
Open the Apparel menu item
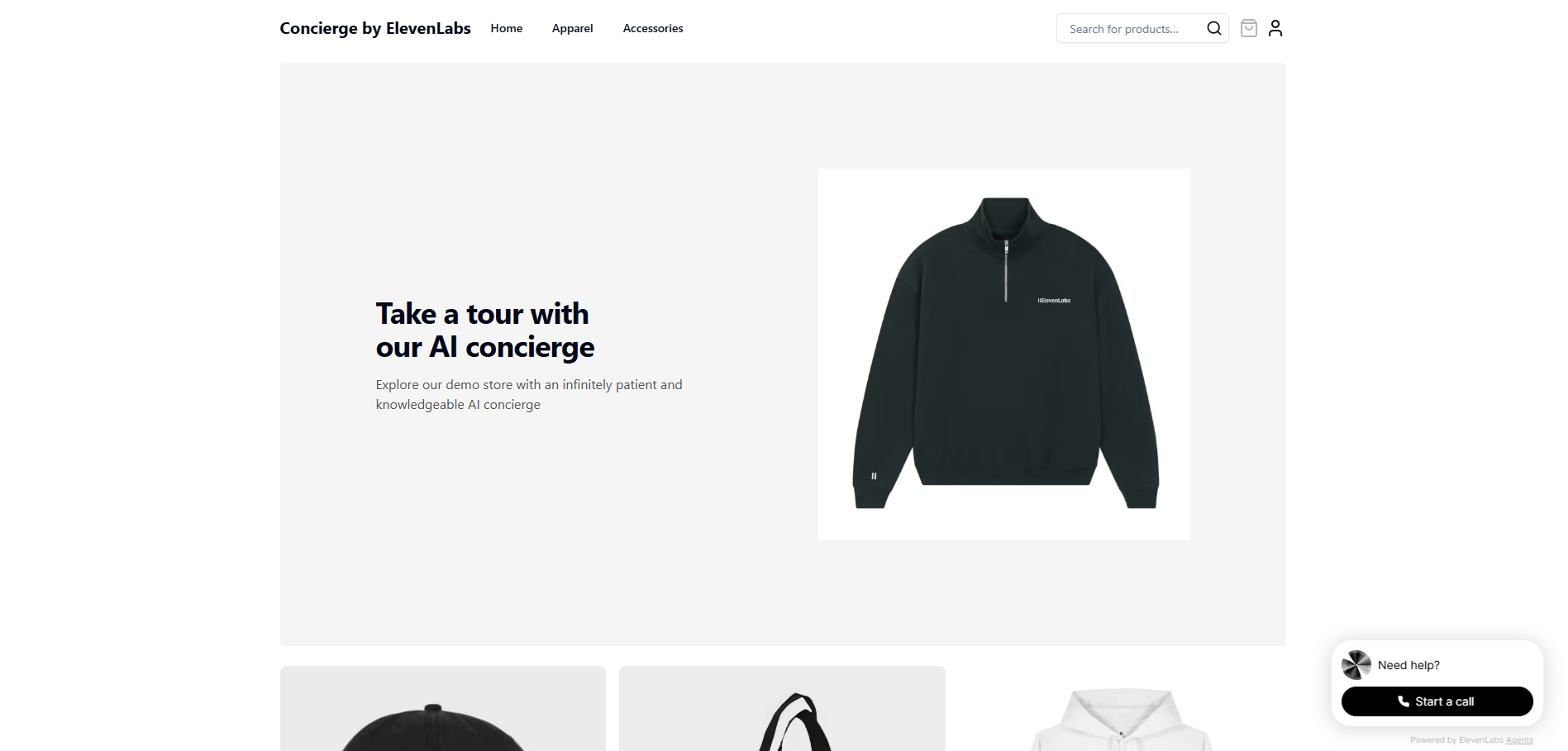(x=573, y=28)
